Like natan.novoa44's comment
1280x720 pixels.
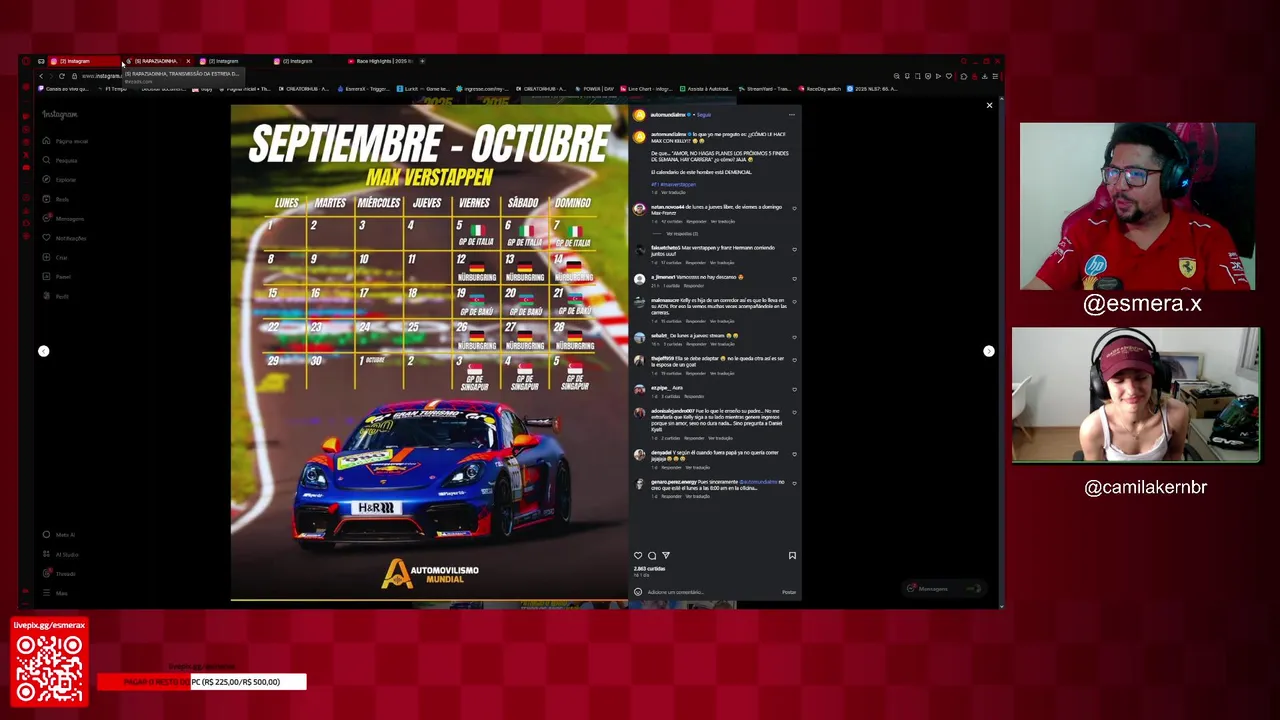(794, 209)
